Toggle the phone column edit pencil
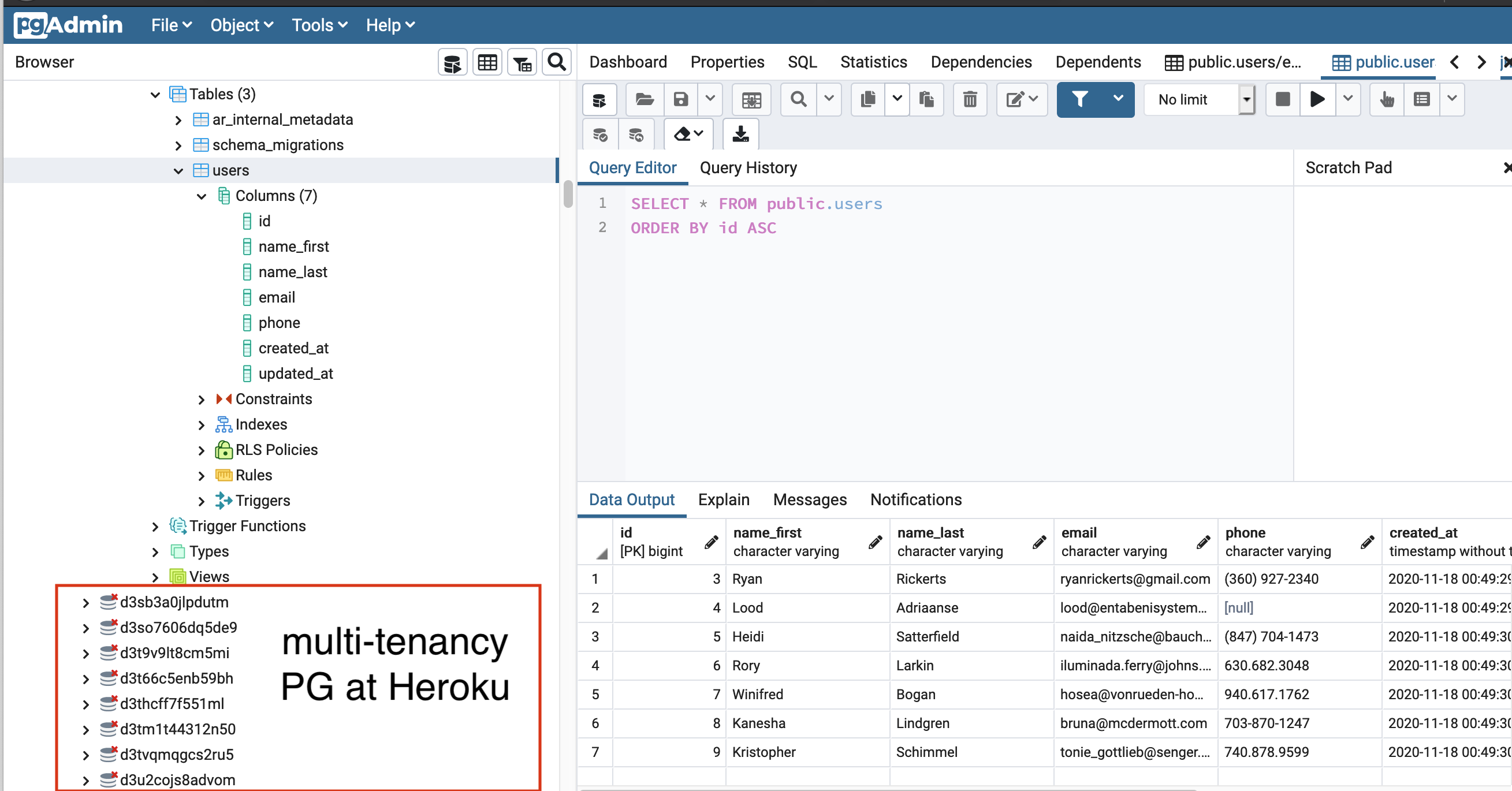This screenshot has height=791, width=1512. pos(1367,542)
